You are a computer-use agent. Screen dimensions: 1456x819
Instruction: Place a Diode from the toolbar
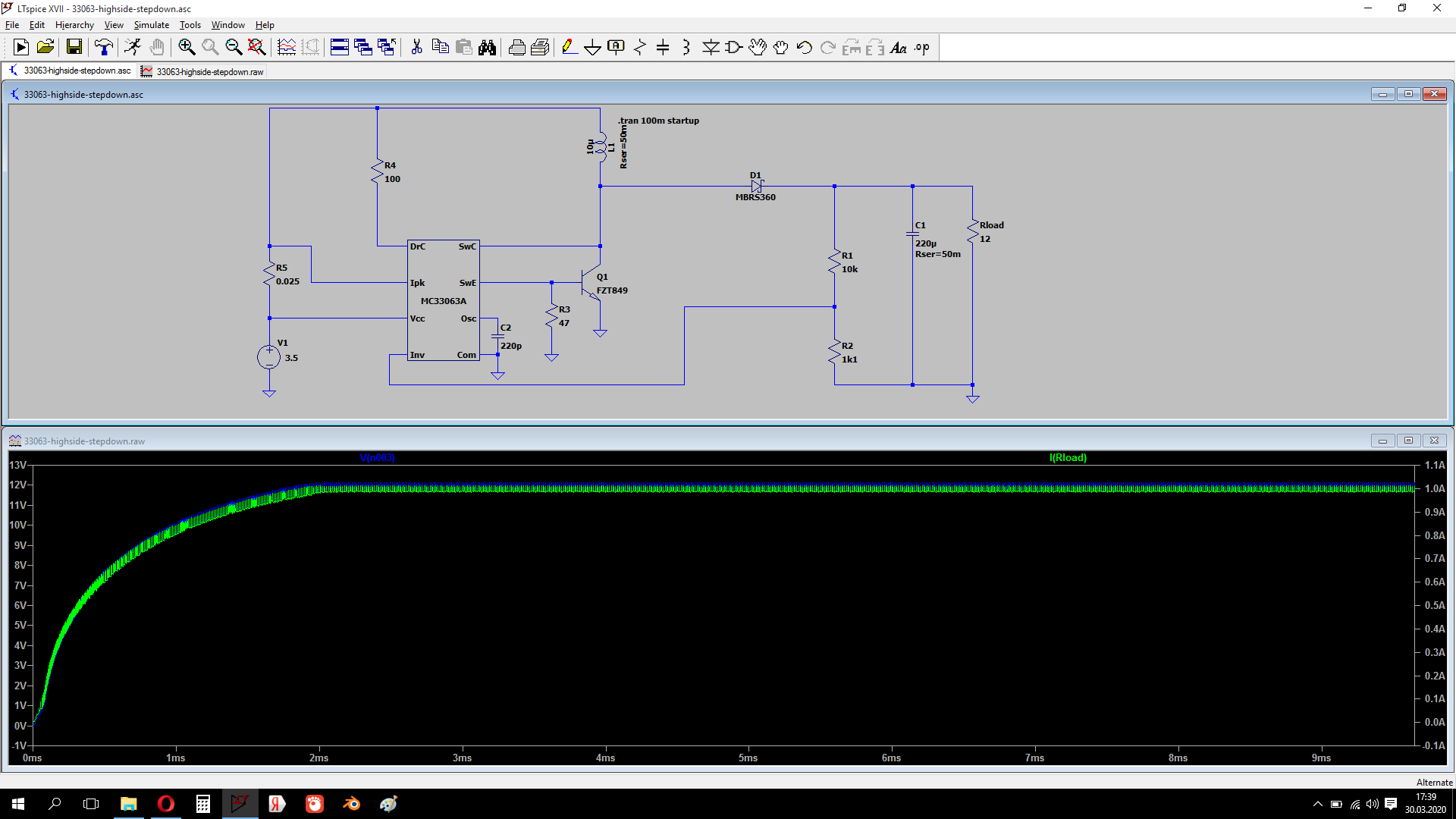[711, 47]
